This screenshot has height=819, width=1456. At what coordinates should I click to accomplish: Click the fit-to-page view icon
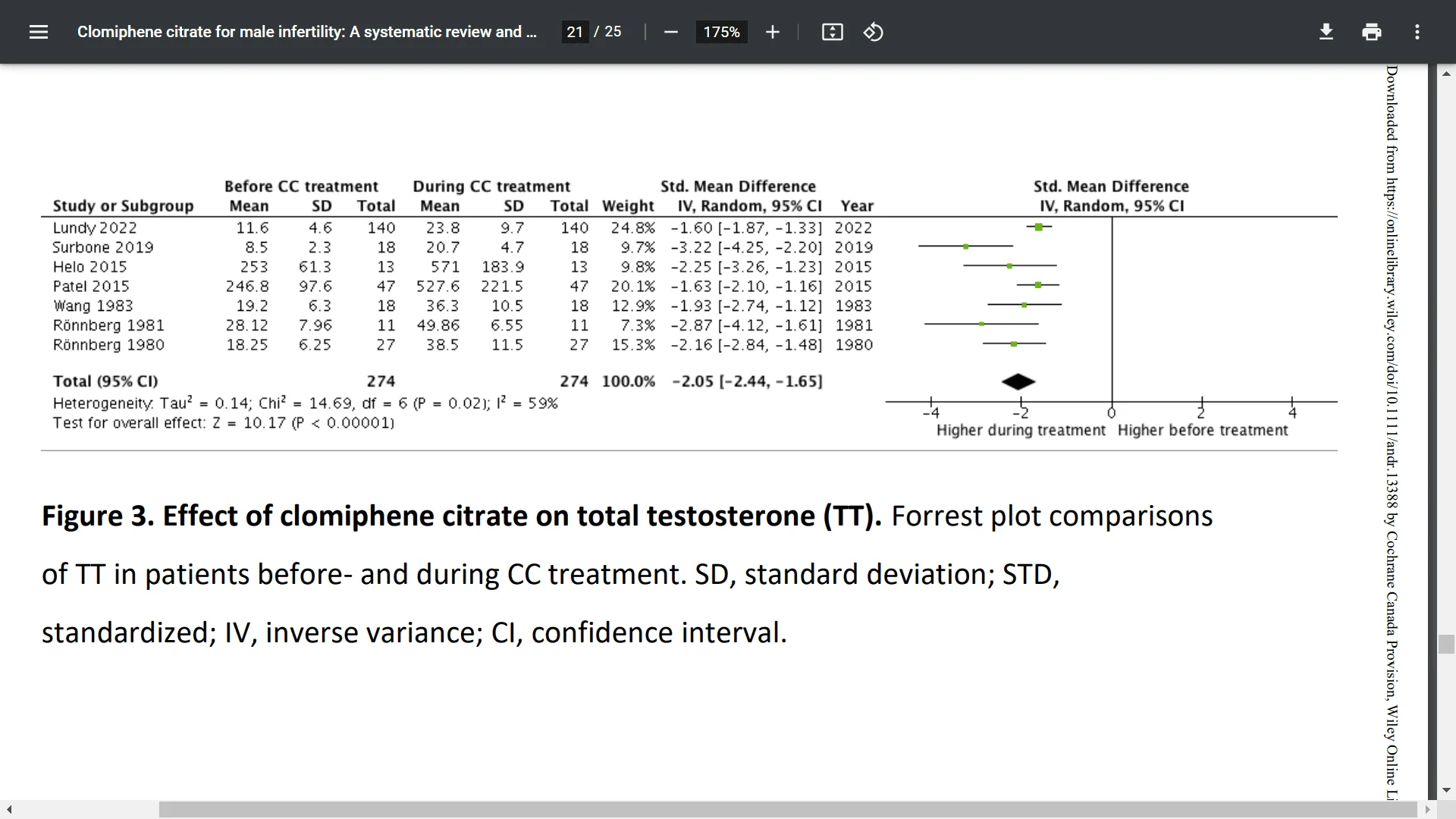tap(832, 32)
